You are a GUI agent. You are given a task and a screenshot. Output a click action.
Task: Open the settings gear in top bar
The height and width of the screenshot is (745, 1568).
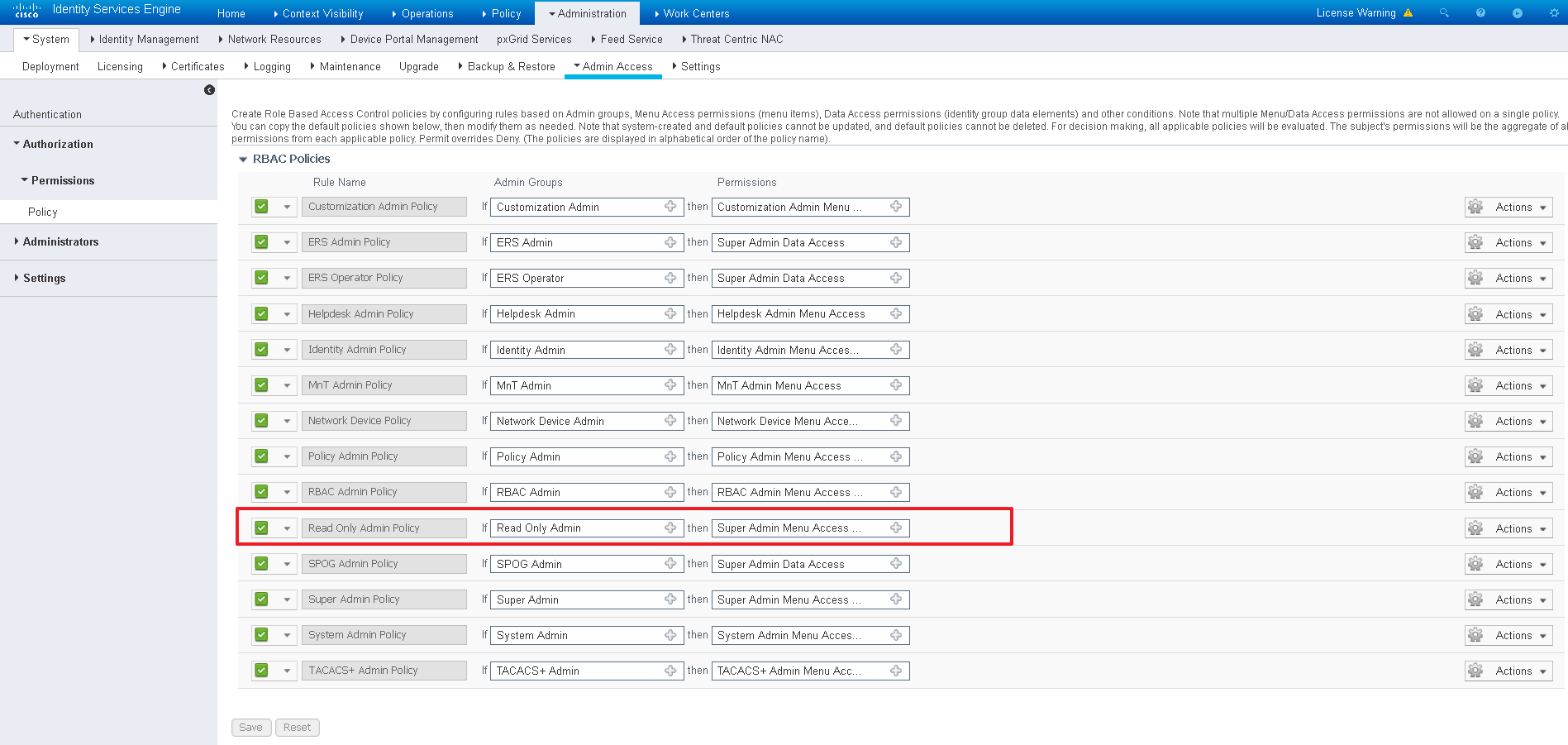coord(1554,13)
